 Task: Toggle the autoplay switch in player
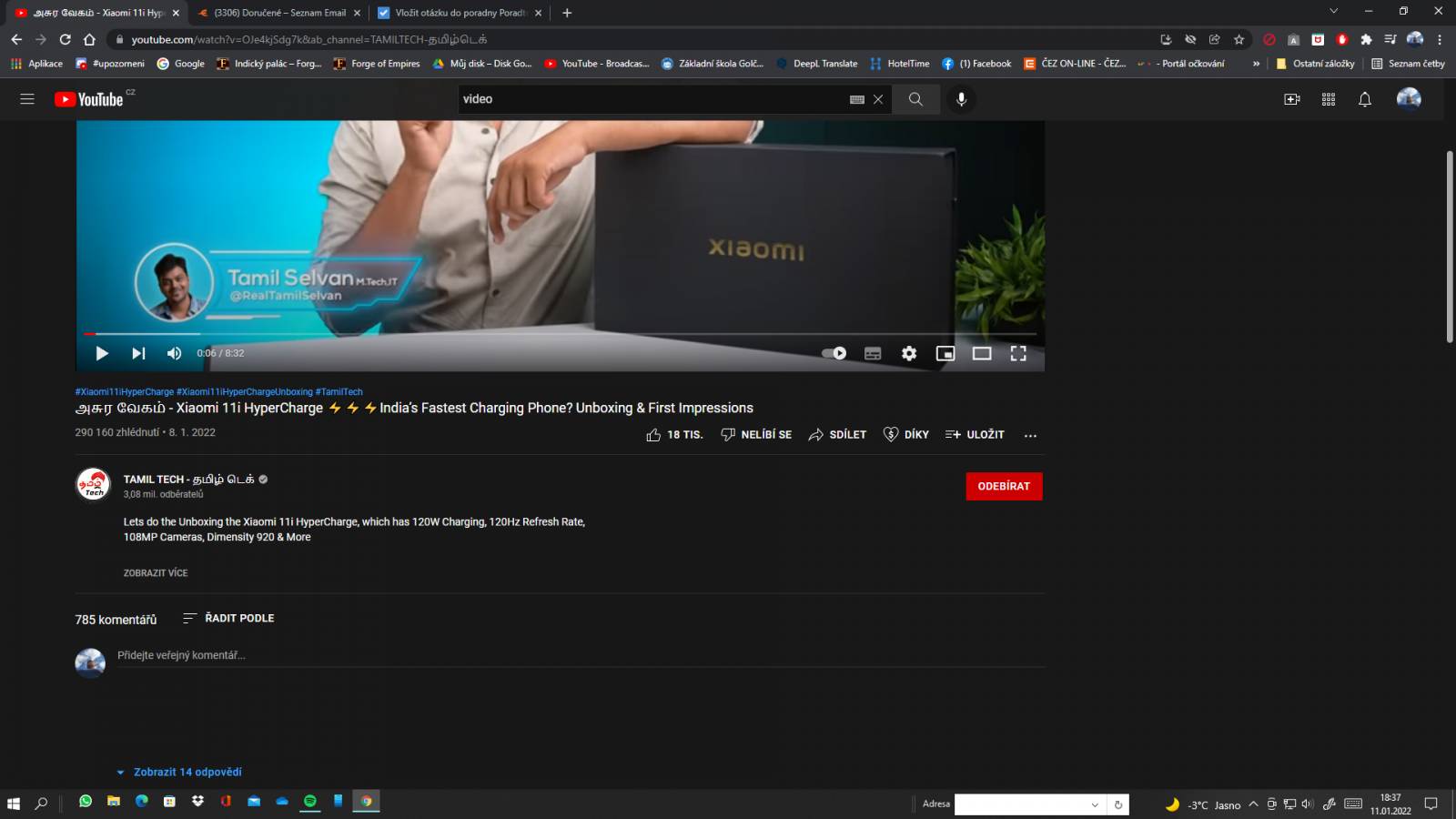click(x=834, y=353)
